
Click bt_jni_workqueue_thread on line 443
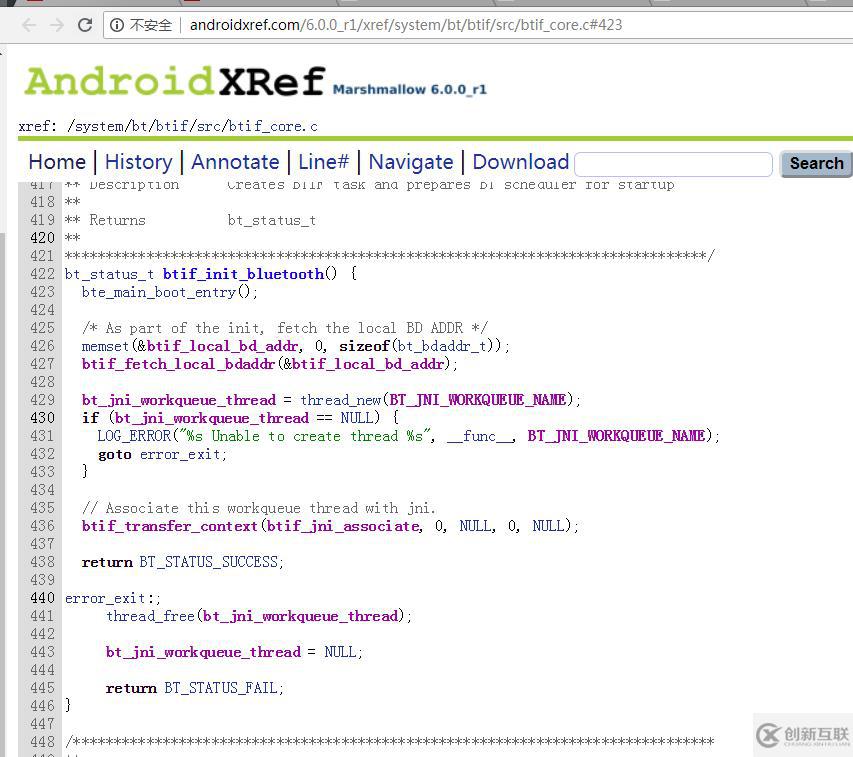[x=203, y=652]
